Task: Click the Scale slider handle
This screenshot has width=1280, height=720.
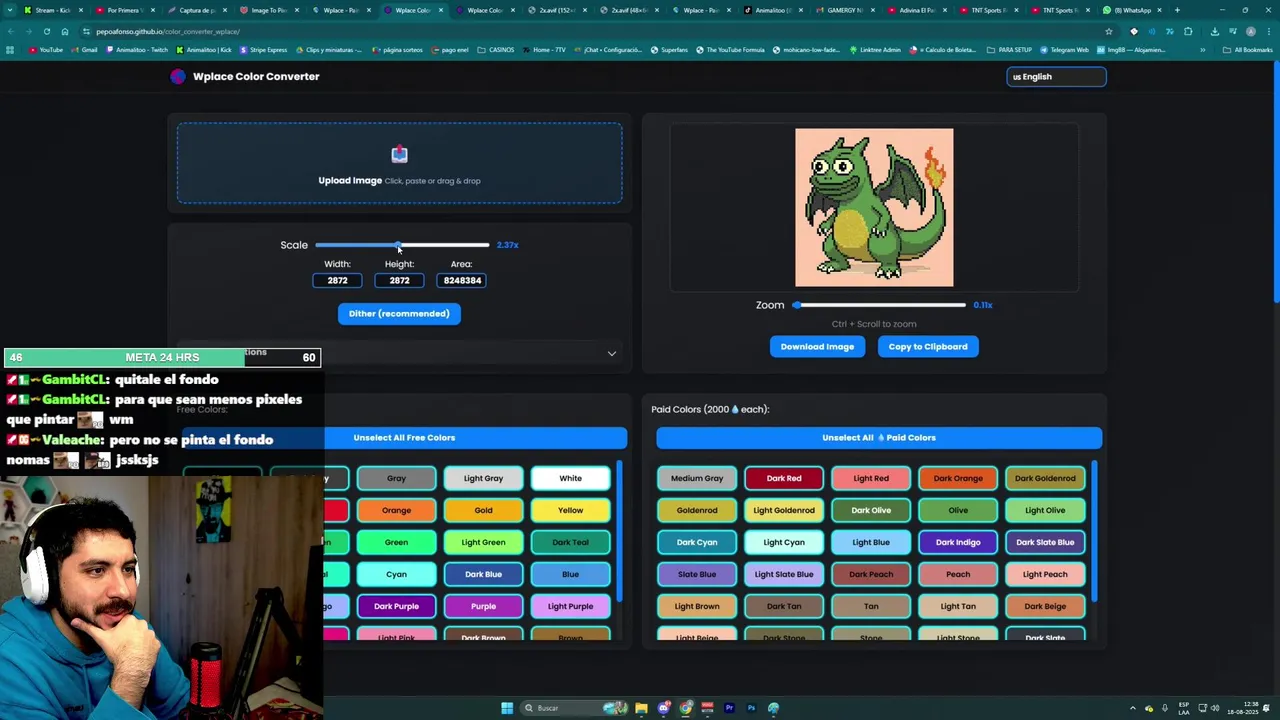Action: click(398, 245)
